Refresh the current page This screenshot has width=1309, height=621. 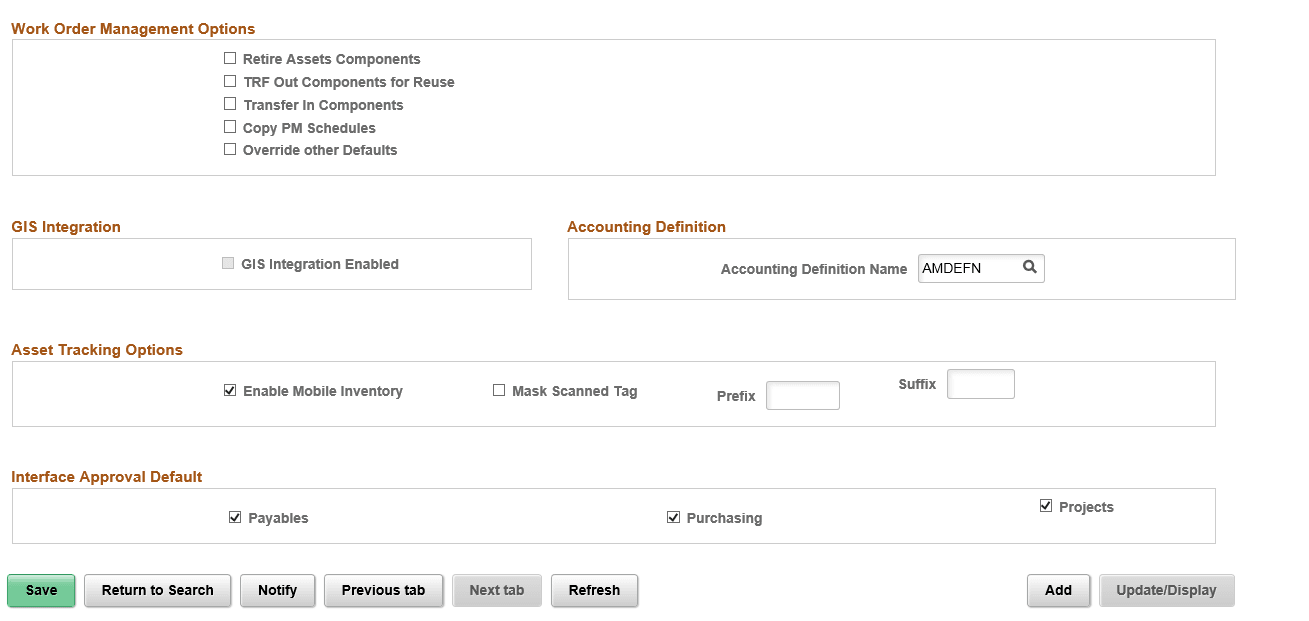point(594,590)
